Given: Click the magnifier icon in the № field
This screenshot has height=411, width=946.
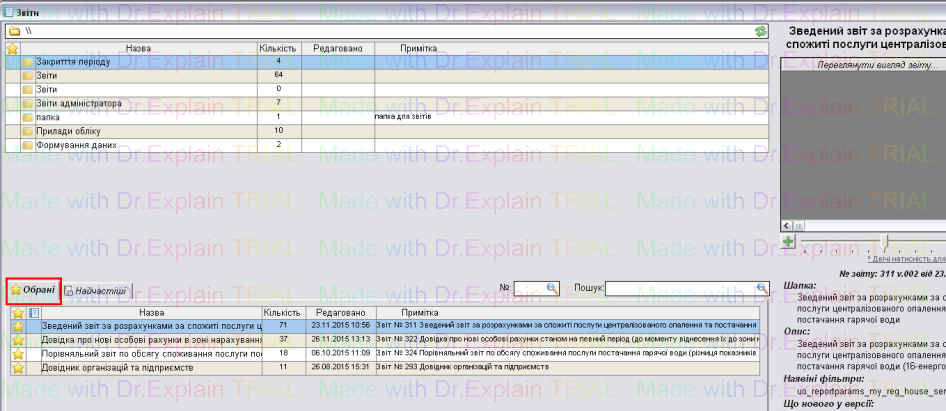Looking at the screenshot, I should [x=551, y=288].
